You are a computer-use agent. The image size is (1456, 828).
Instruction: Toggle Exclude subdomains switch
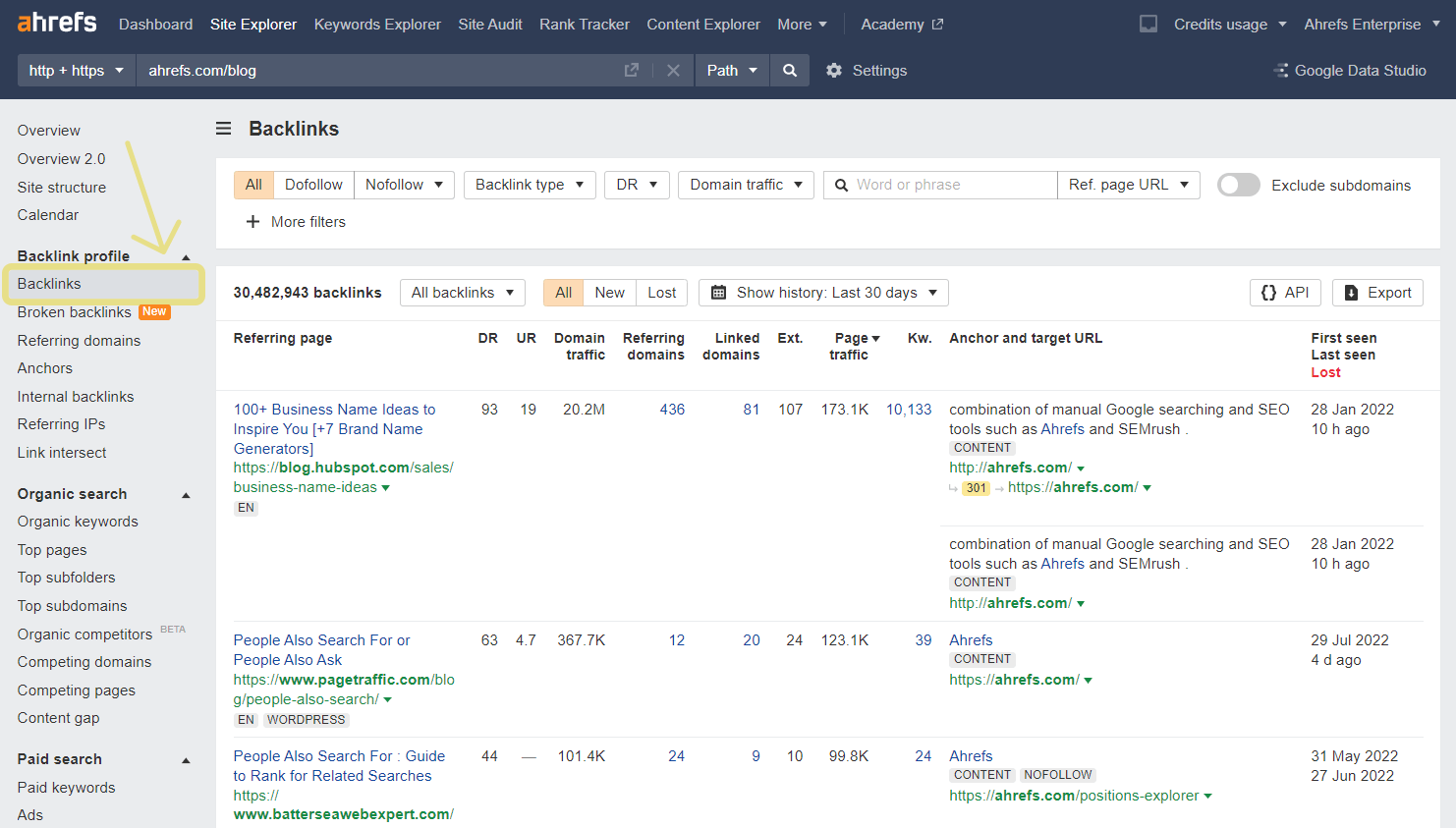[x=1238, y=185]
